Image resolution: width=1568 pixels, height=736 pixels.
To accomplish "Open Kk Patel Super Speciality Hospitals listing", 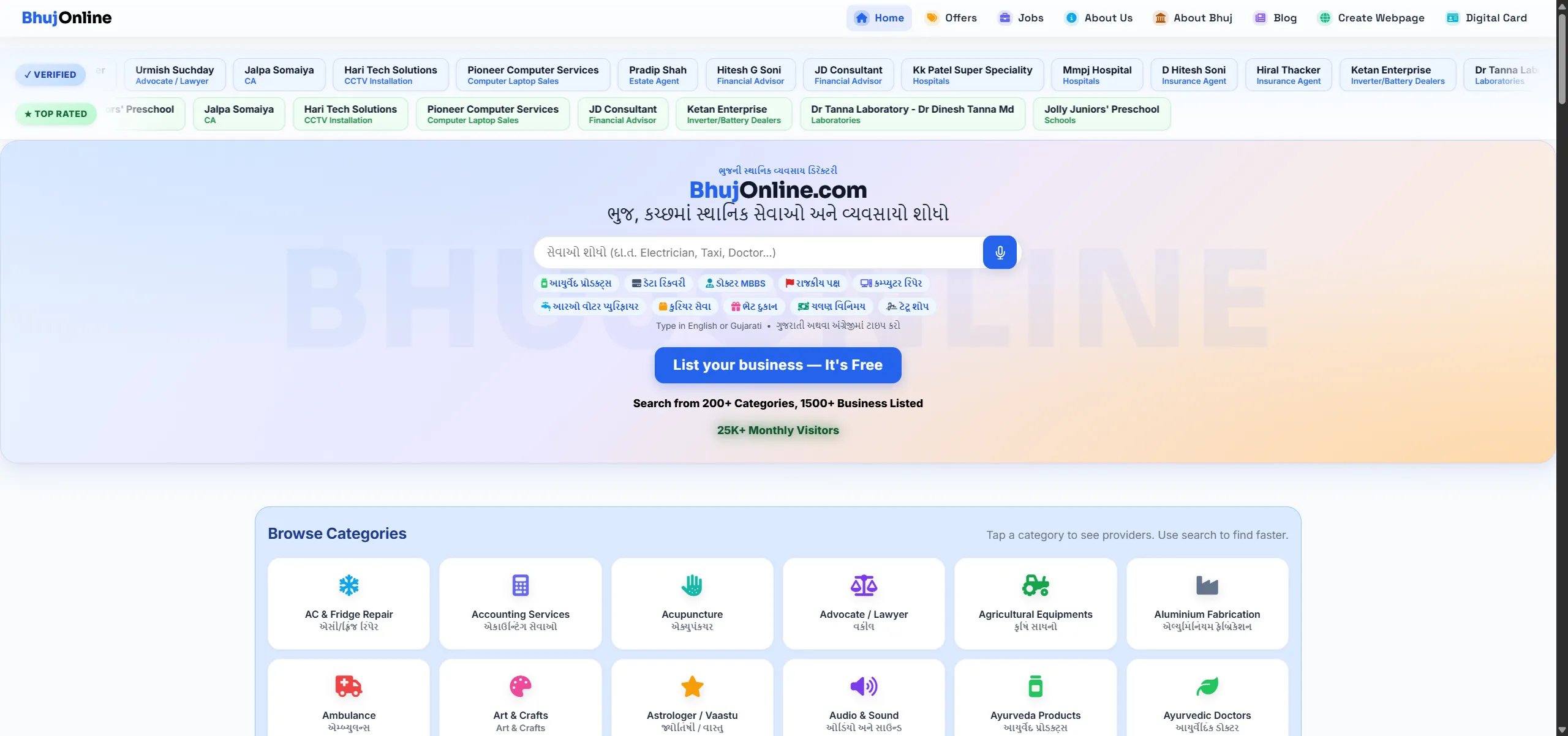I will pos(972,75).
